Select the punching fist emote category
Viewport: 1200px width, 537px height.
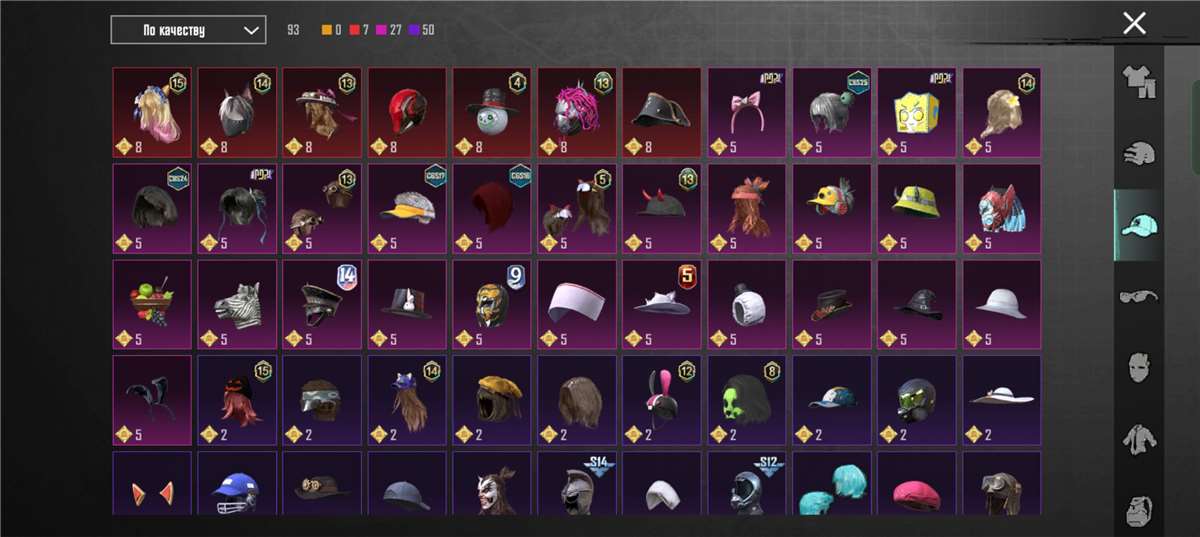click(x=1137, y=155)
